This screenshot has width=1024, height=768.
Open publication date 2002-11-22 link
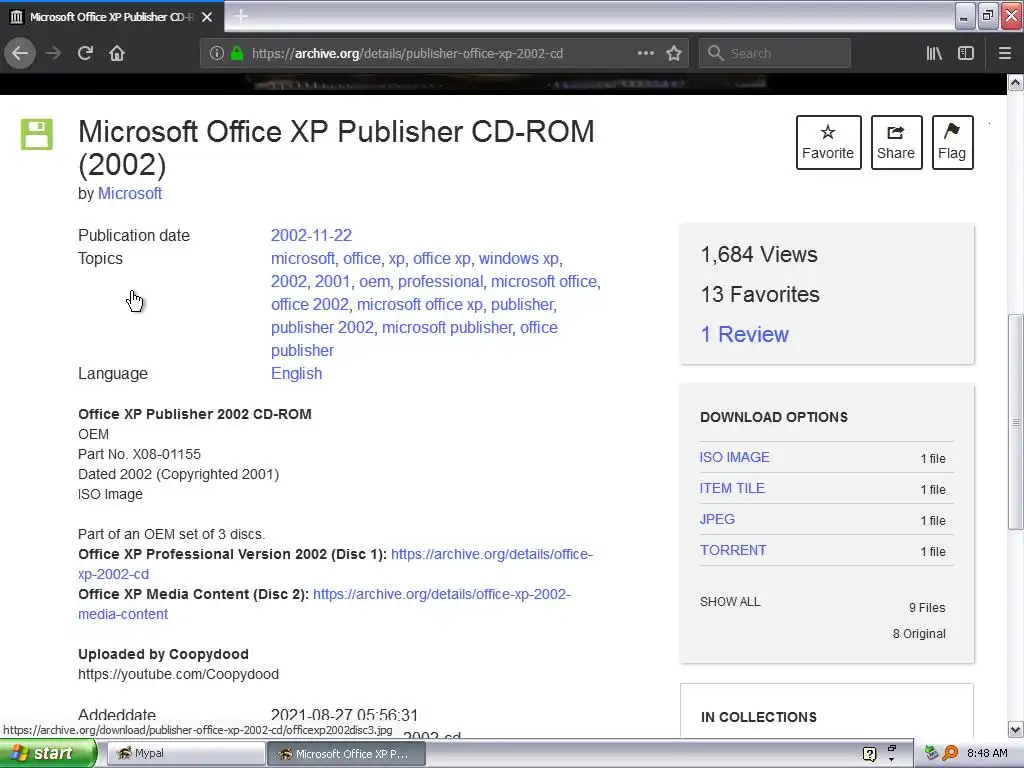click(x=312, y=235)
